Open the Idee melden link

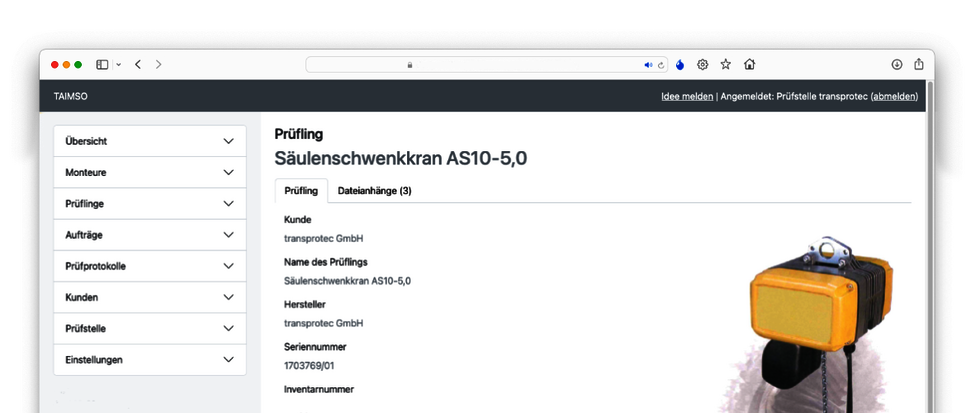point(687,96)
